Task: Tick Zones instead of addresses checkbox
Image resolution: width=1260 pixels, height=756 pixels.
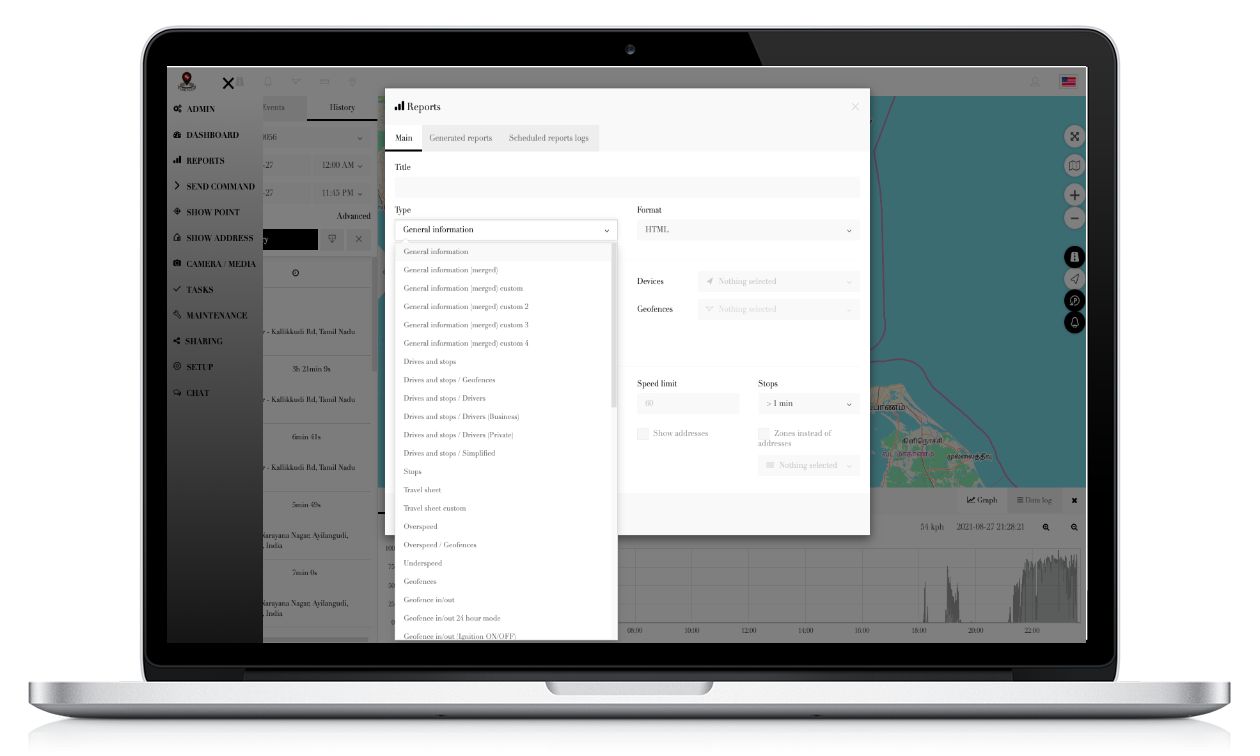Action: click(764, 433)
